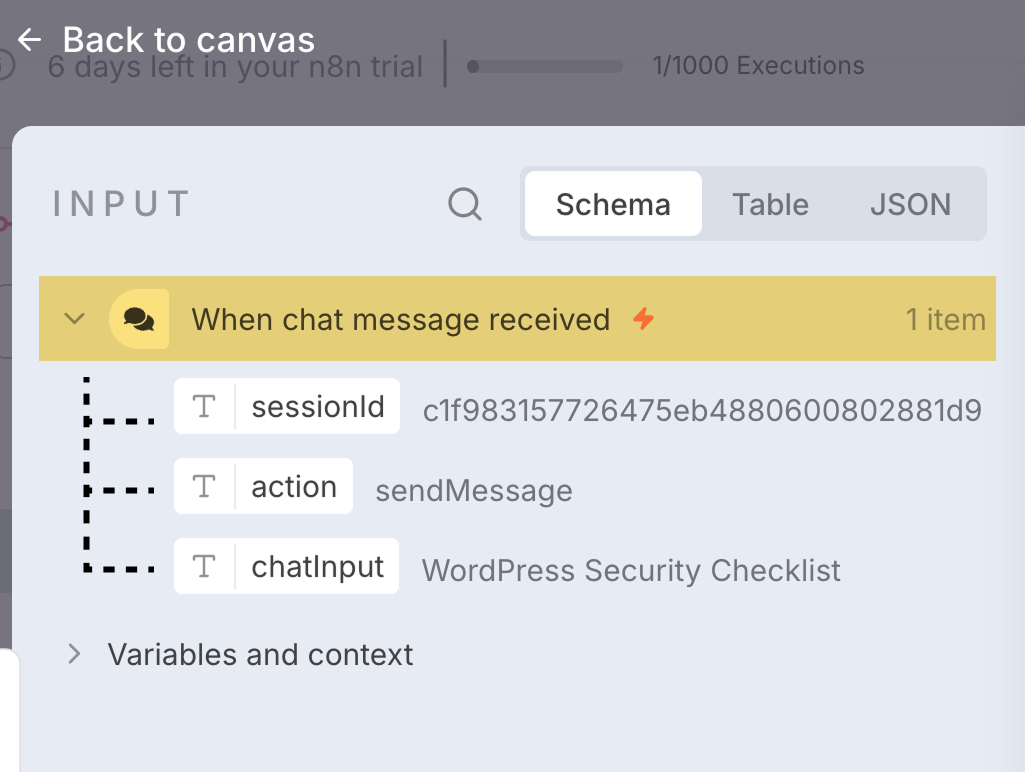1025x772 pixels.
Task: Click the orange lightning bolt icon
Action: tap(644, 319)
